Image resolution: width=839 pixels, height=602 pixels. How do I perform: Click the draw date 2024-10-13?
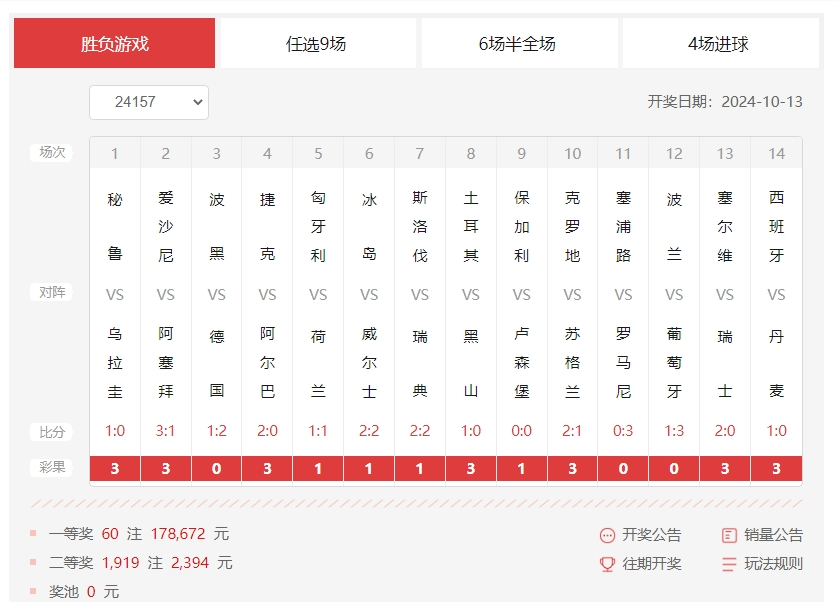pyautogui.click(x=762, y=102)
